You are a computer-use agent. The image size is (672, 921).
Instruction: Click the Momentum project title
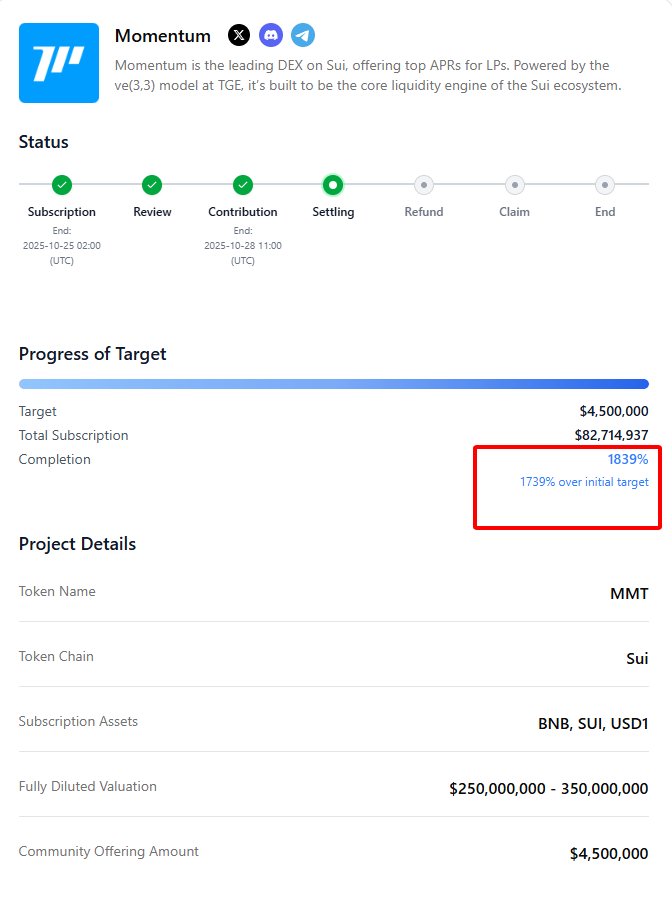(163, 36)
